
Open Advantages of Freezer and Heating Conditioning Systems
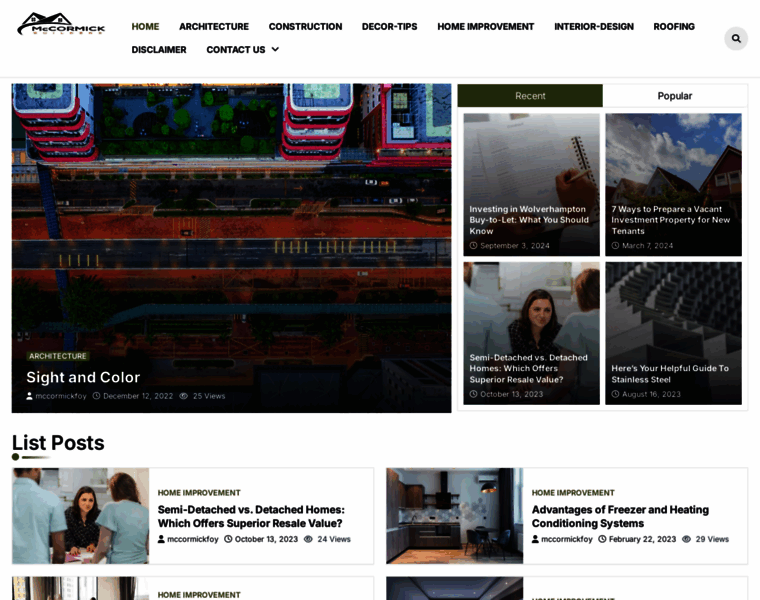(x=620, y=516)
